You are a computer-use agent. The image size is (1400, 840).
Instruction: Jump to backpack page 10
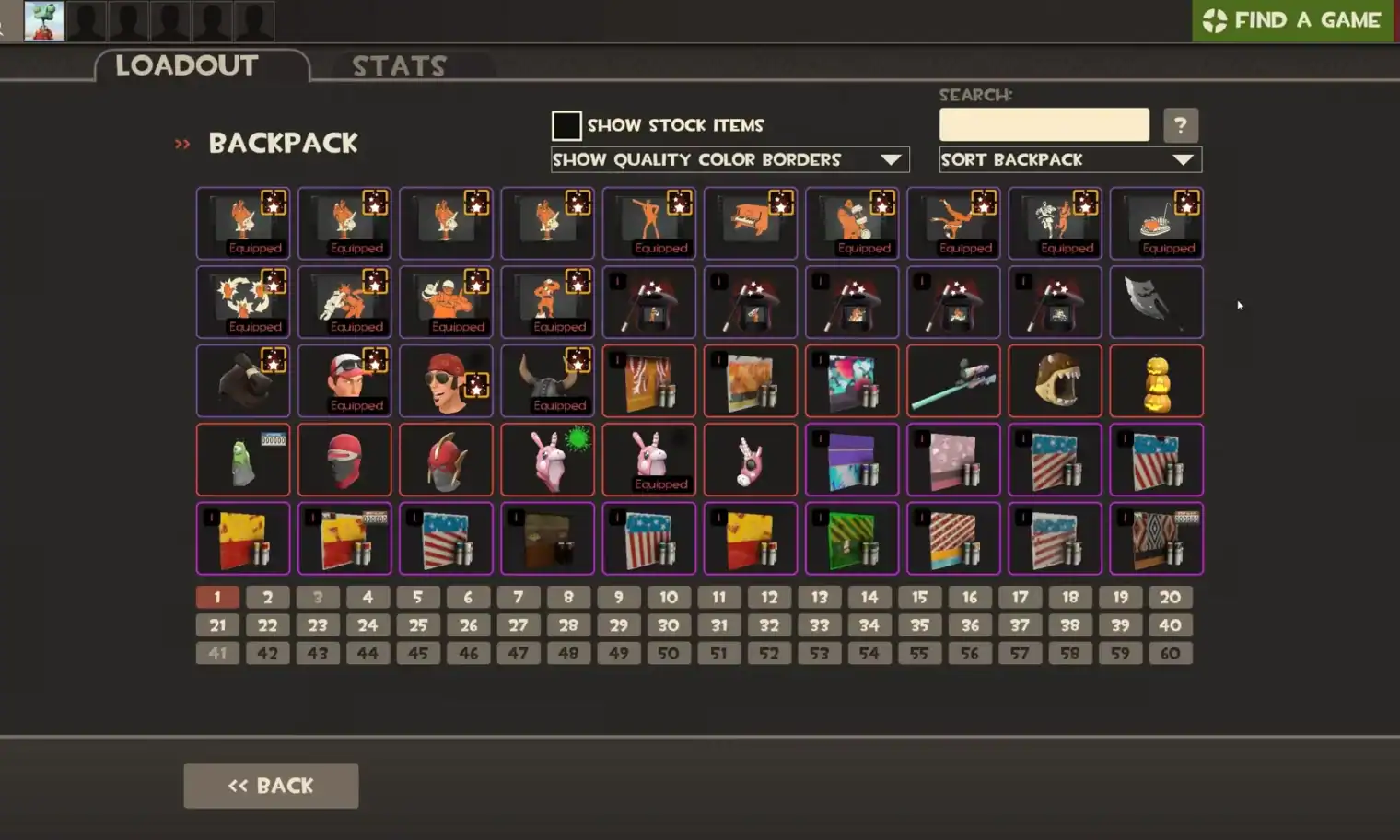pos(669,597)
